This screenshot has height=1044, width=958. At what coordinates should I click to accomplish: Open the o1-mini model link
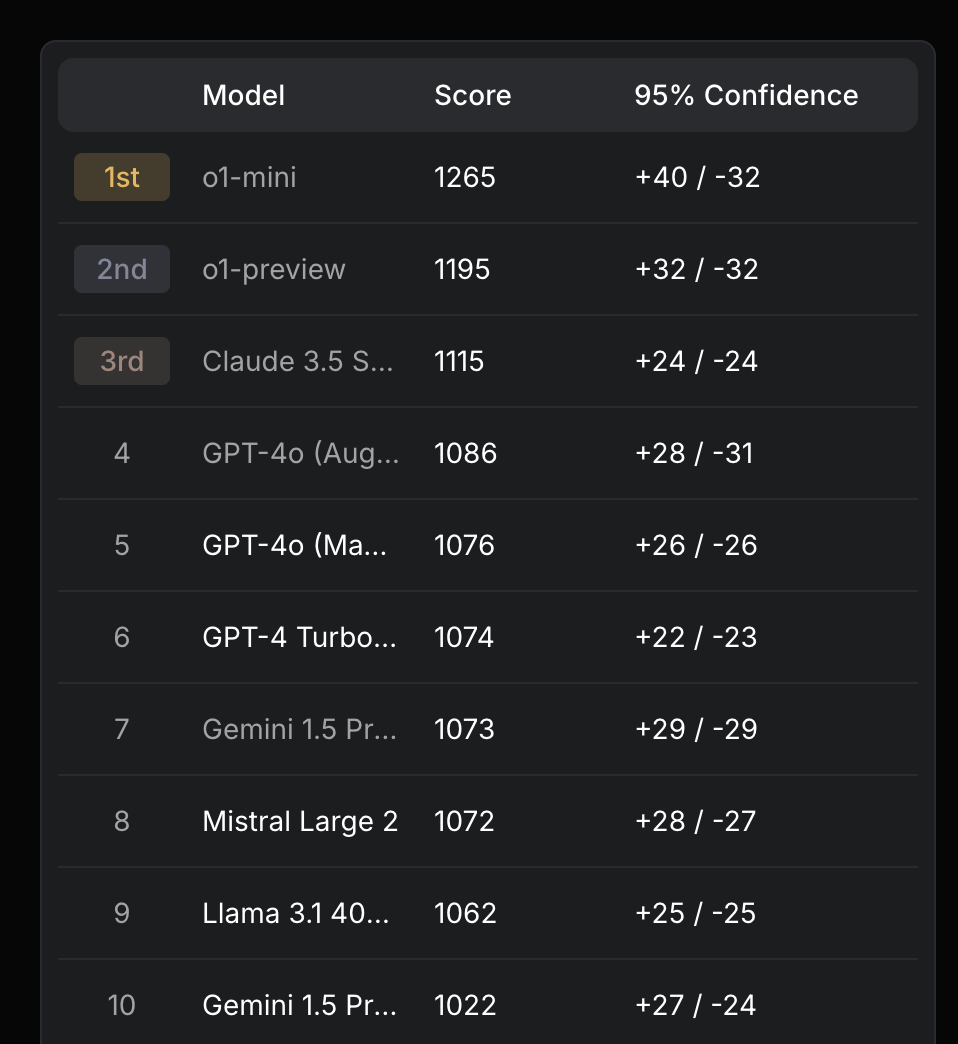click(249, 177)
